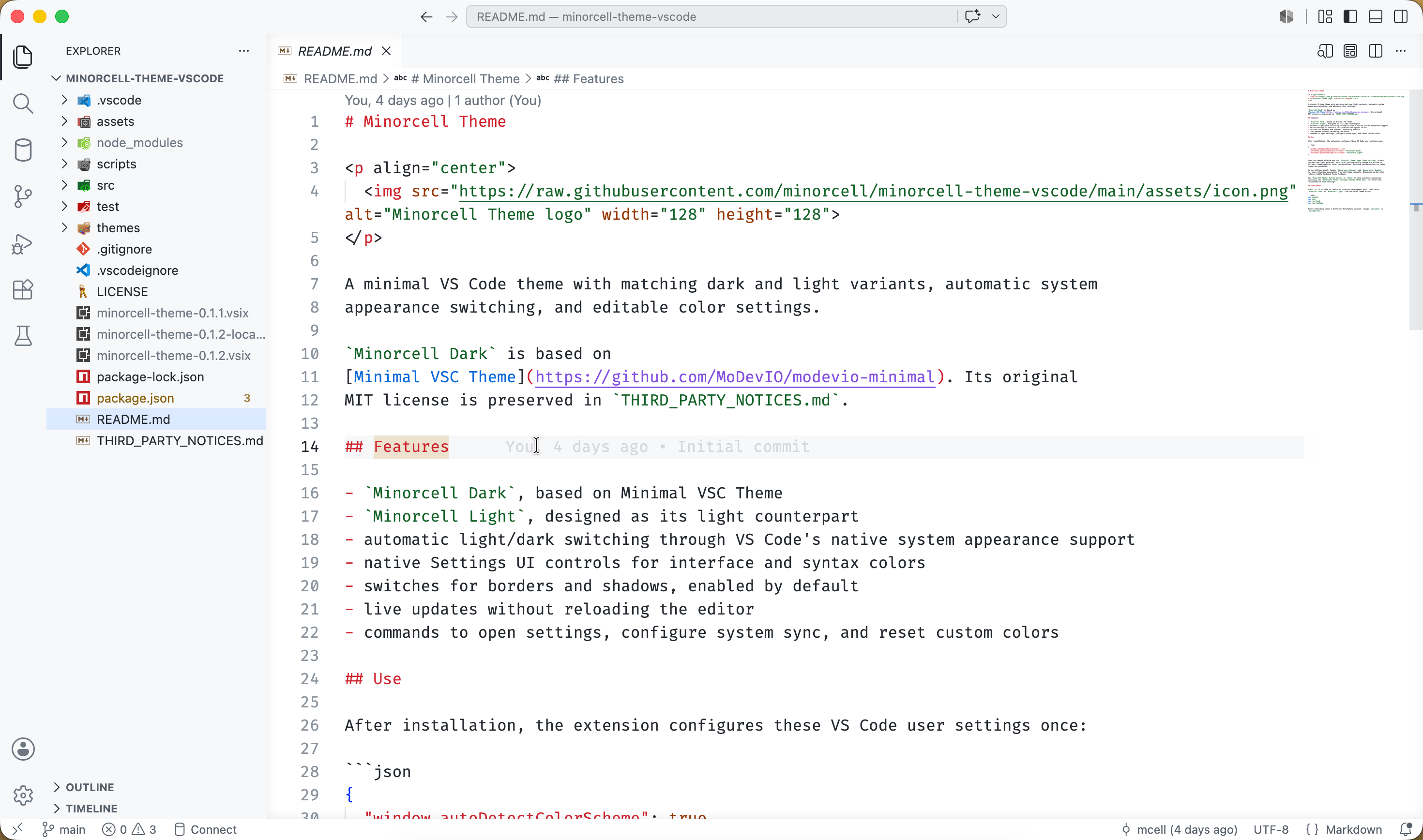1423x840 pixels.
Task: Click the layout preview icon in editor toolbar
Action: tap(1350, 51)
